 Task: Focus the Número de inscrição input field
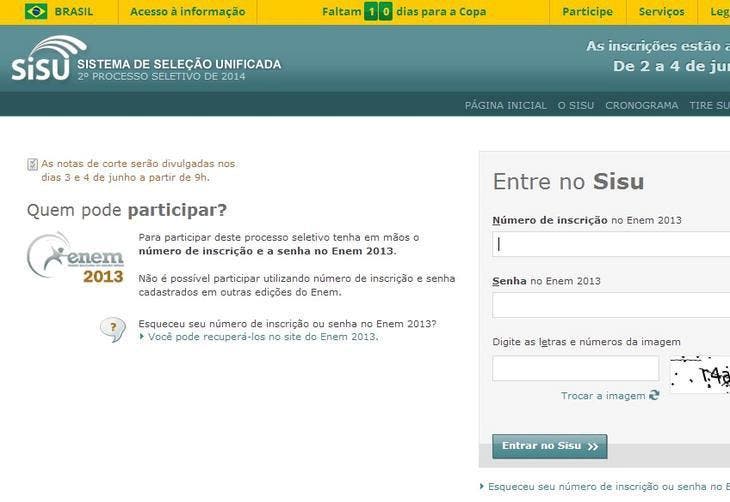(611, 244)
